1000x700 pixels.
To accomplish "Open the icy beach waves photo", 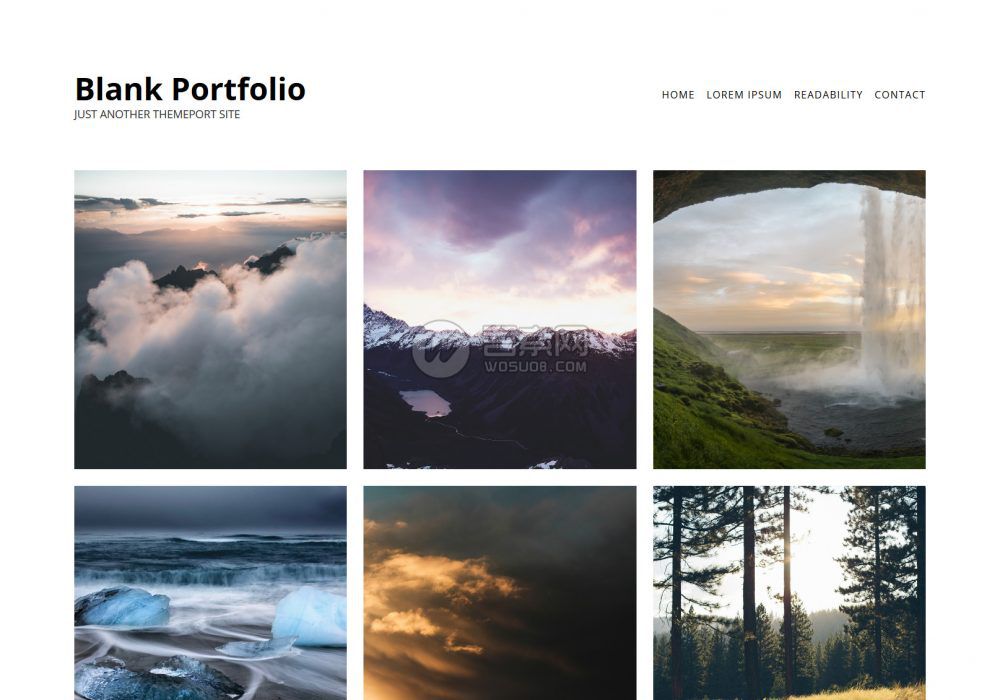I will coord(210,593).
